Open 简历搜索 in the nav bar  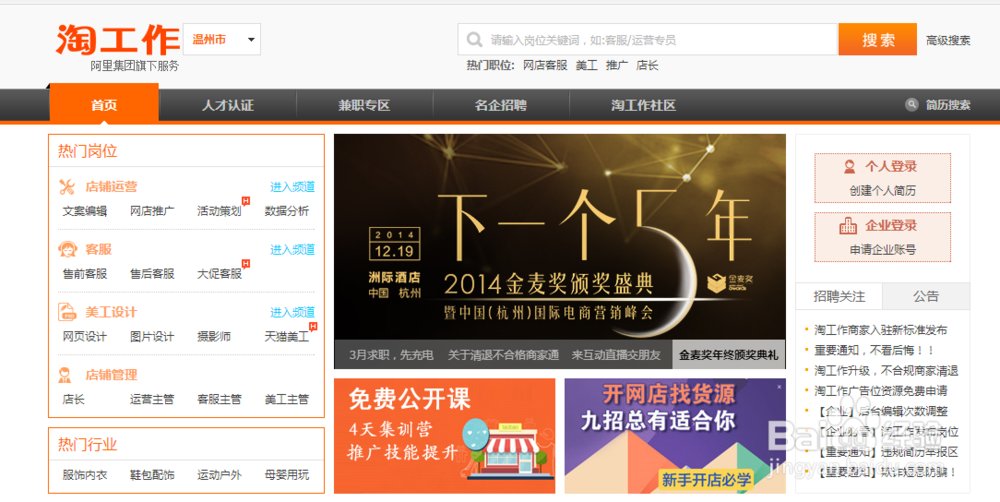pos(948,105)
